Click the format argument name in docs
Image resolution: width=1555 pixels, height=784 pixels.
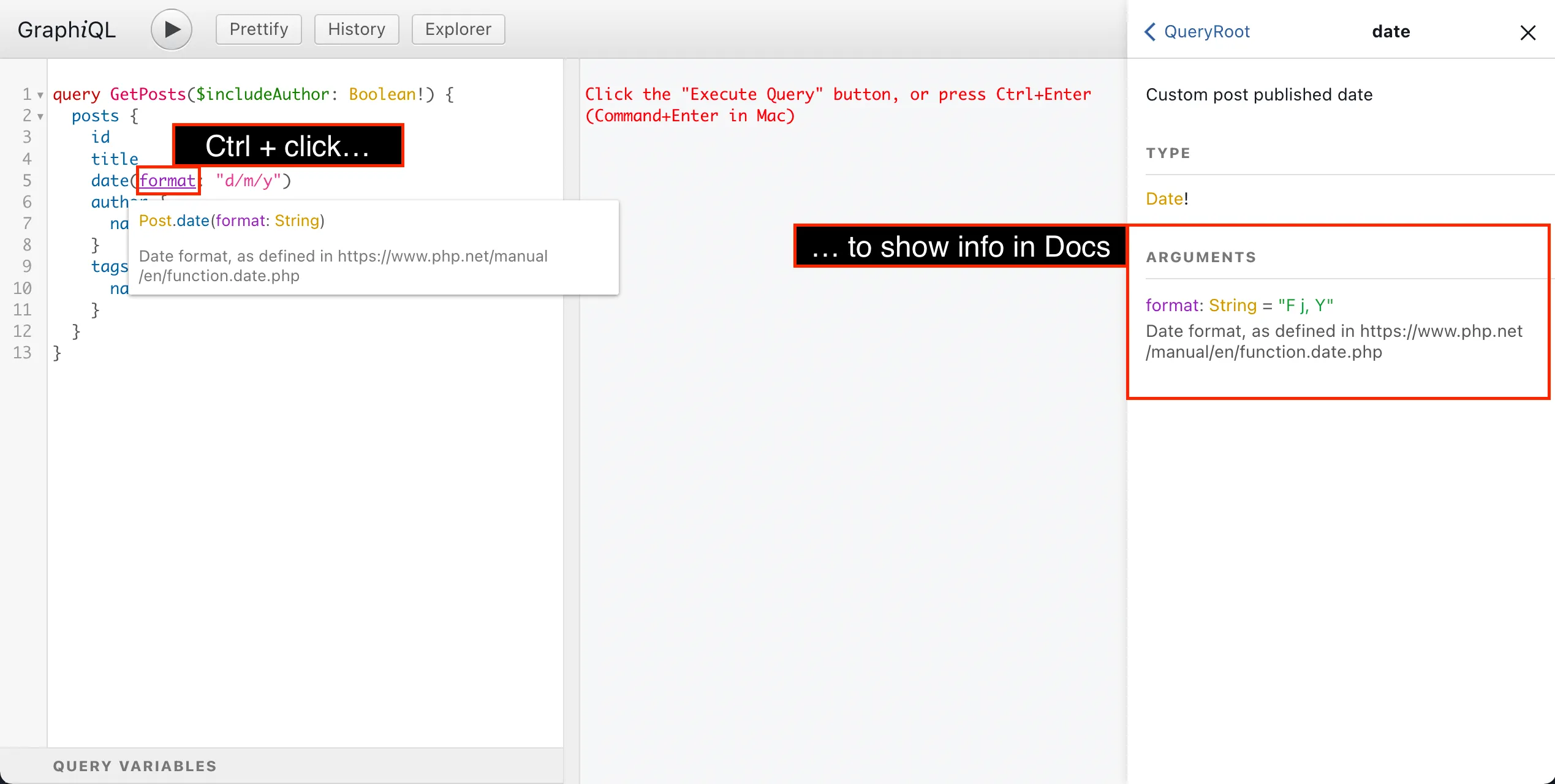point(1172,305)
